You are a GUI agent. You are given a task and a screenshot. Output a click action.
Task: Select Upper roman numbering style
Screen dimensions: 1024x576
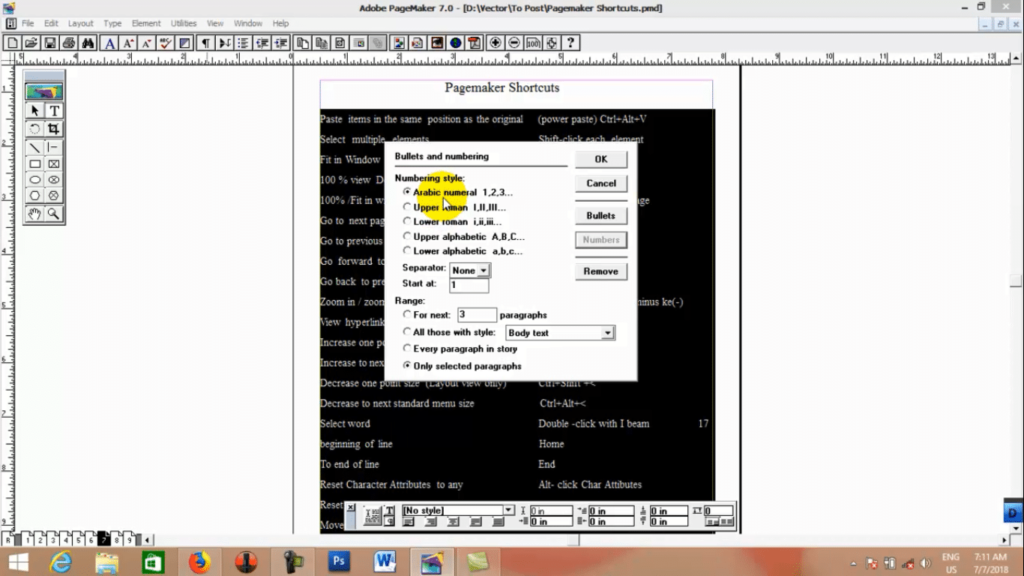[454, 207]
